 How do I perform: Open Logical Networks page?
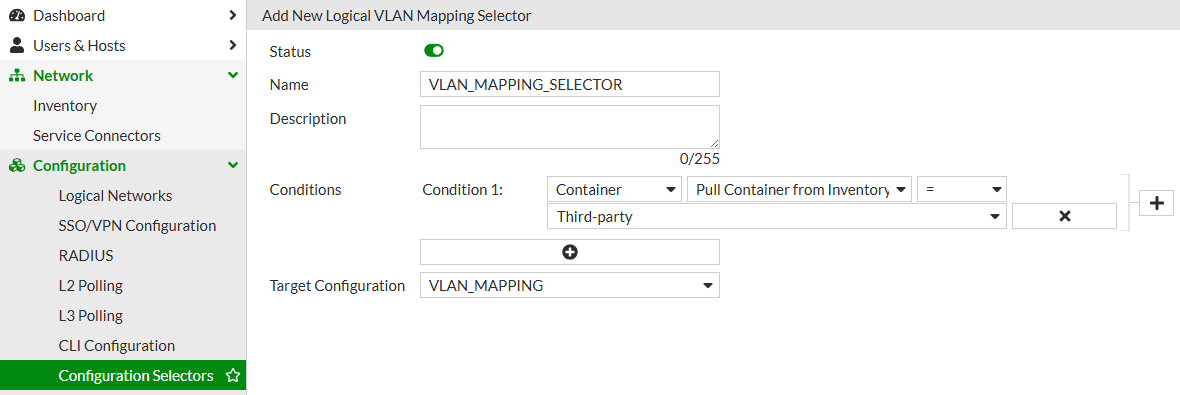click(115, 196)
